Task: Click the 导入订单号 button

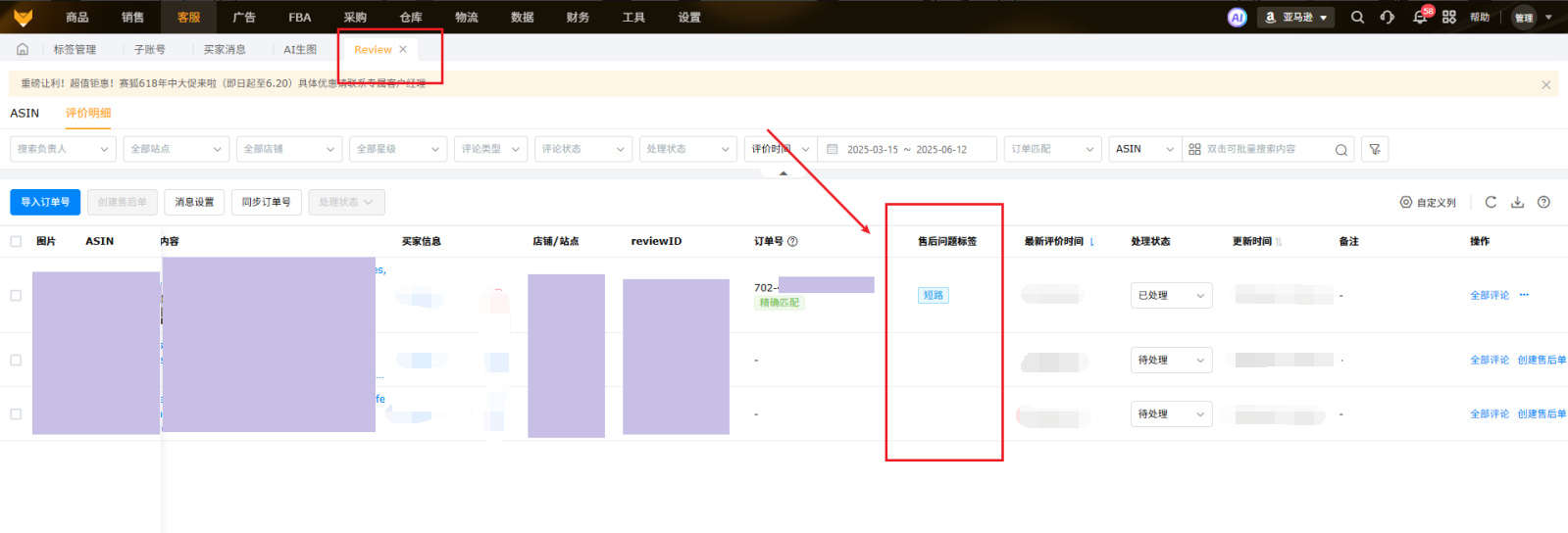Action: pos(45,202)
